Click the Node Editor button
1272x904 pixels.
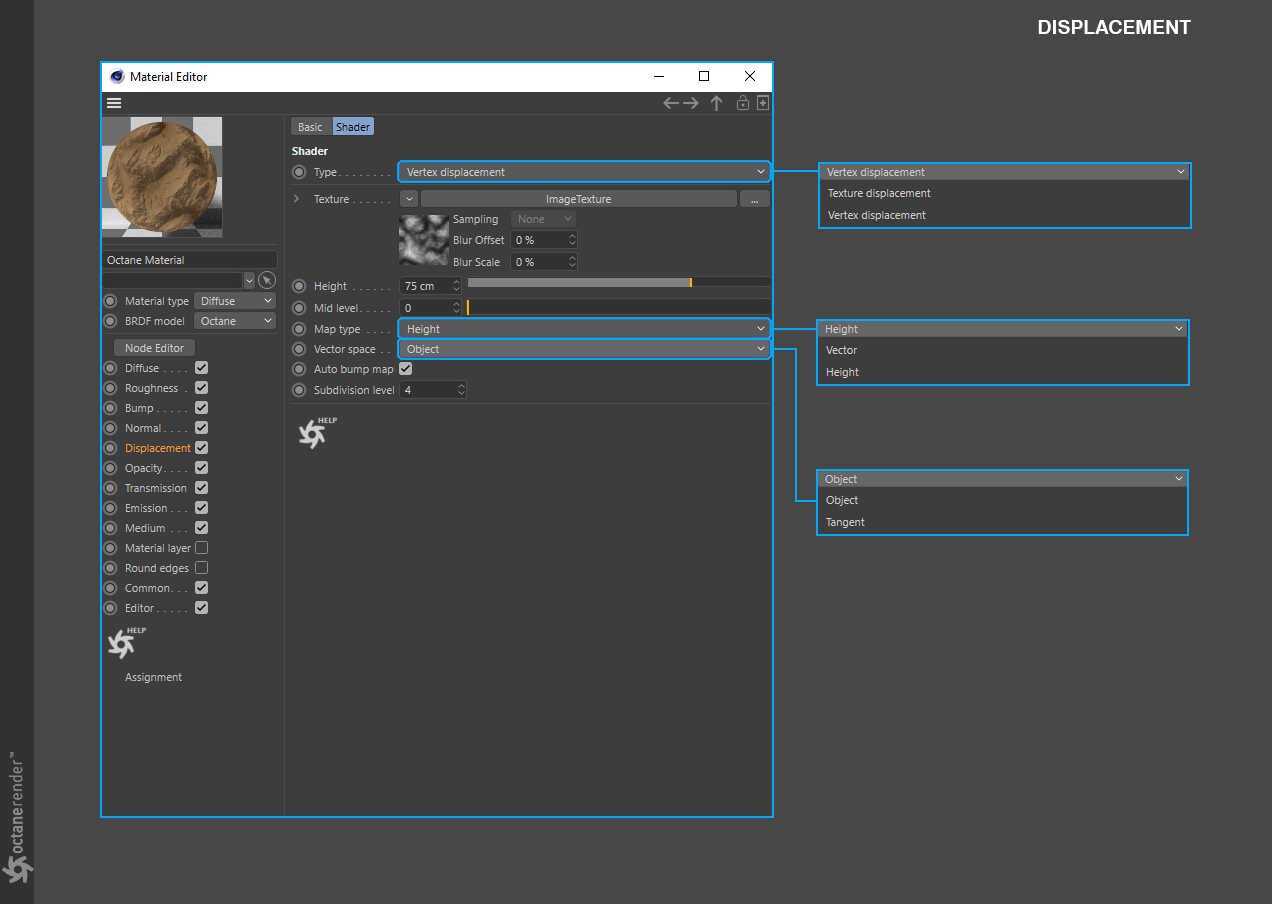point(154,348)
